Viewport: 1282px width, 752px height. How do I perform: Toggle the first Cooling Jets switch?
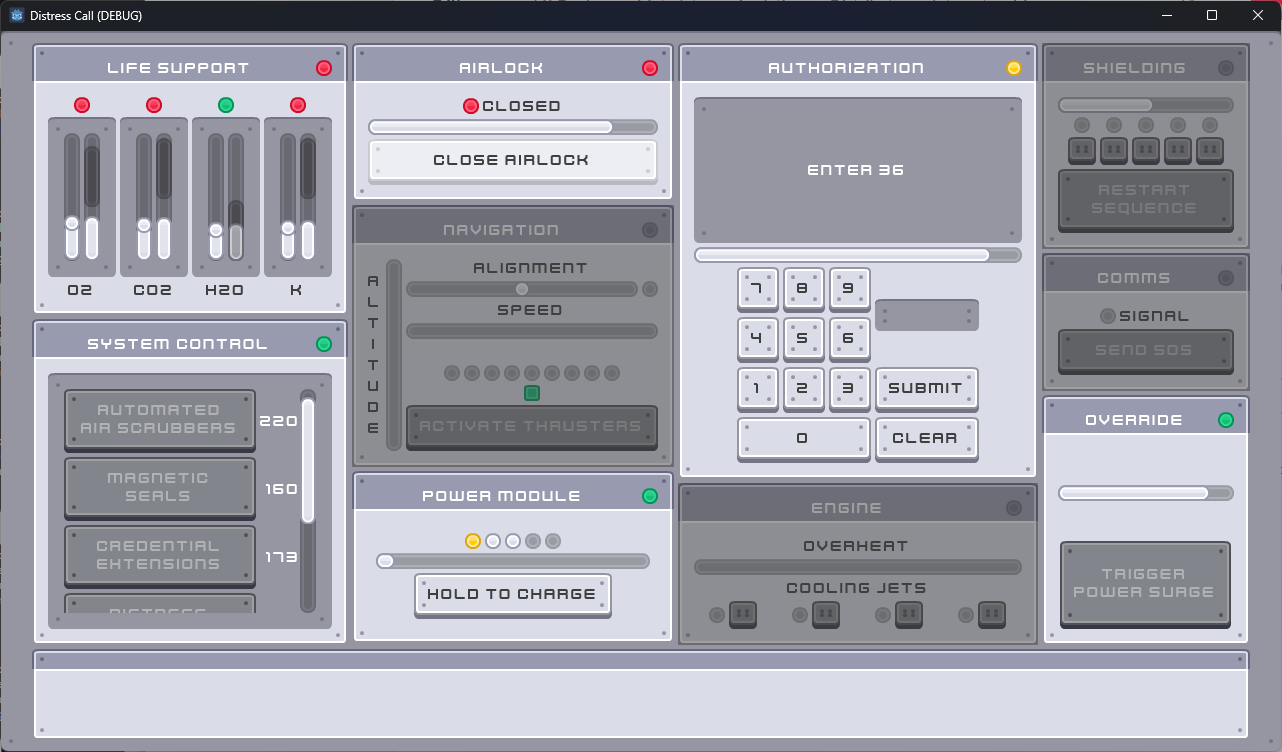[x=743, y=614]
